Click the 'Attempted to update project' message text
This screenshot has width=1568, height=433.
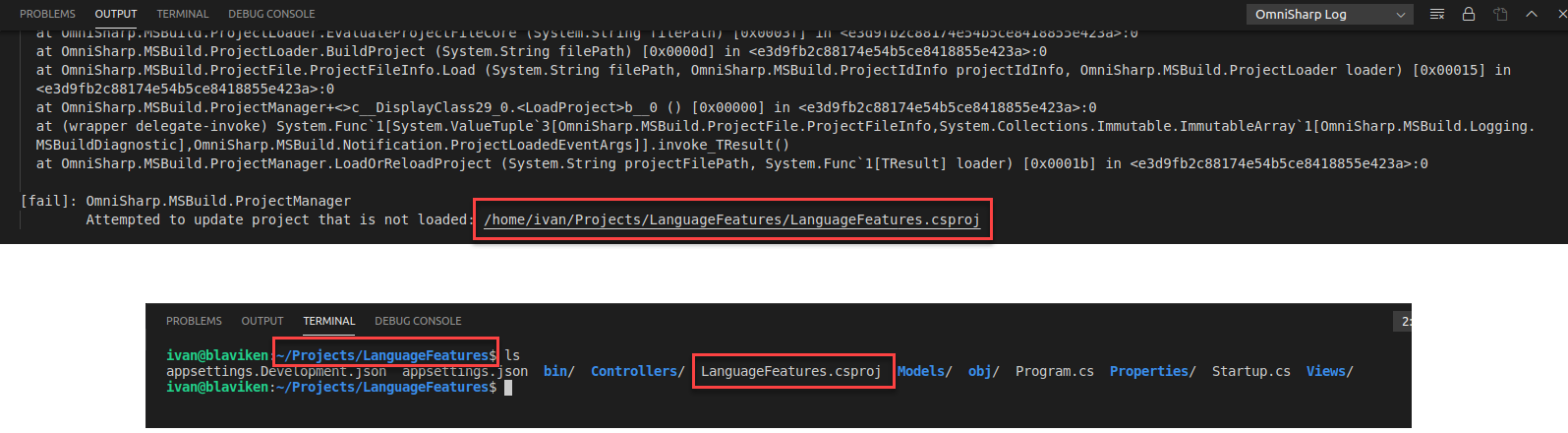278,219
